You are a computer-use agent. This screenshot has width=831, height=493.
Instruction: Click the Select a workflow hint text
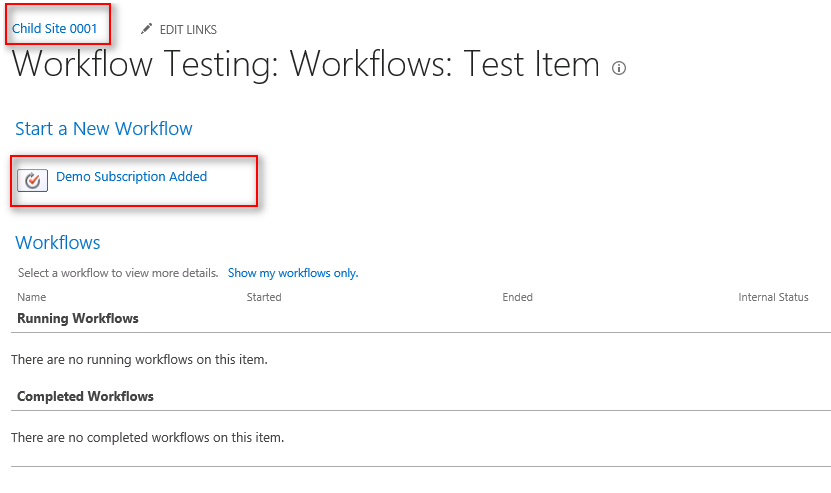click(x=118, y=273)
